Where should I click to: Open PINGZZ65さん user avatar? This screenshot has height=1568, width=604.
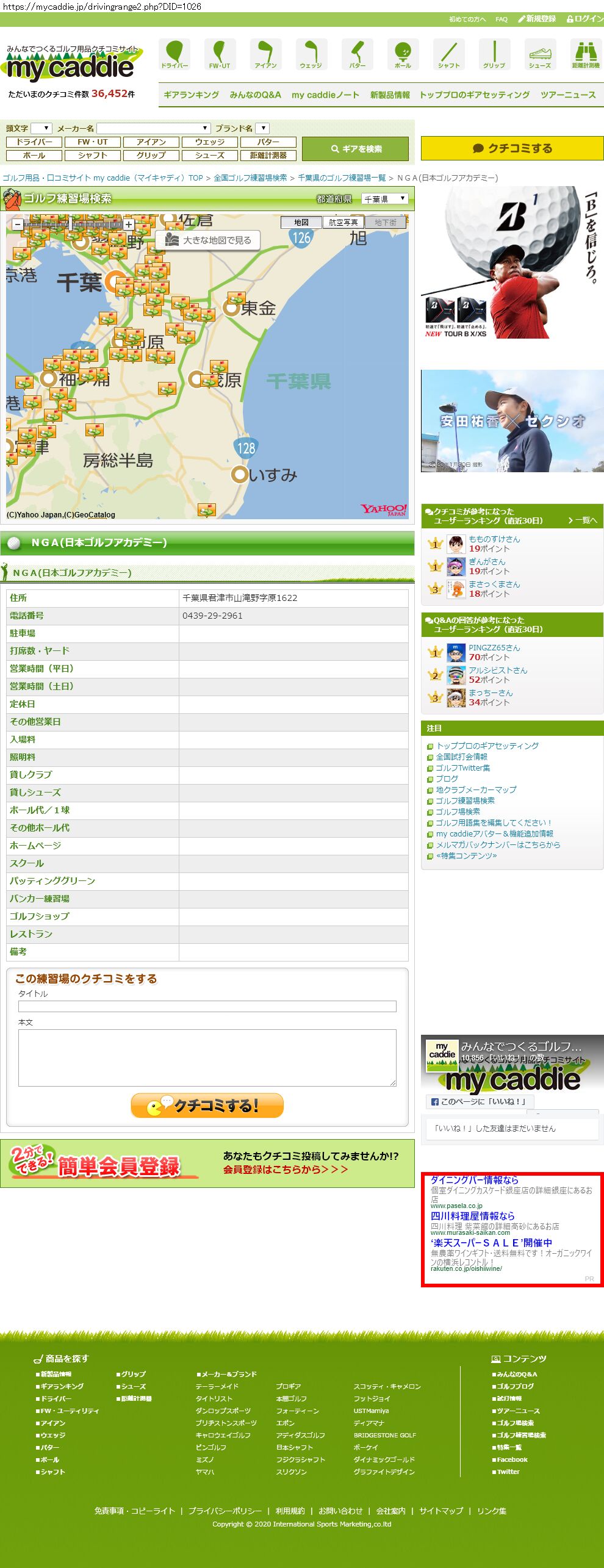456,652
